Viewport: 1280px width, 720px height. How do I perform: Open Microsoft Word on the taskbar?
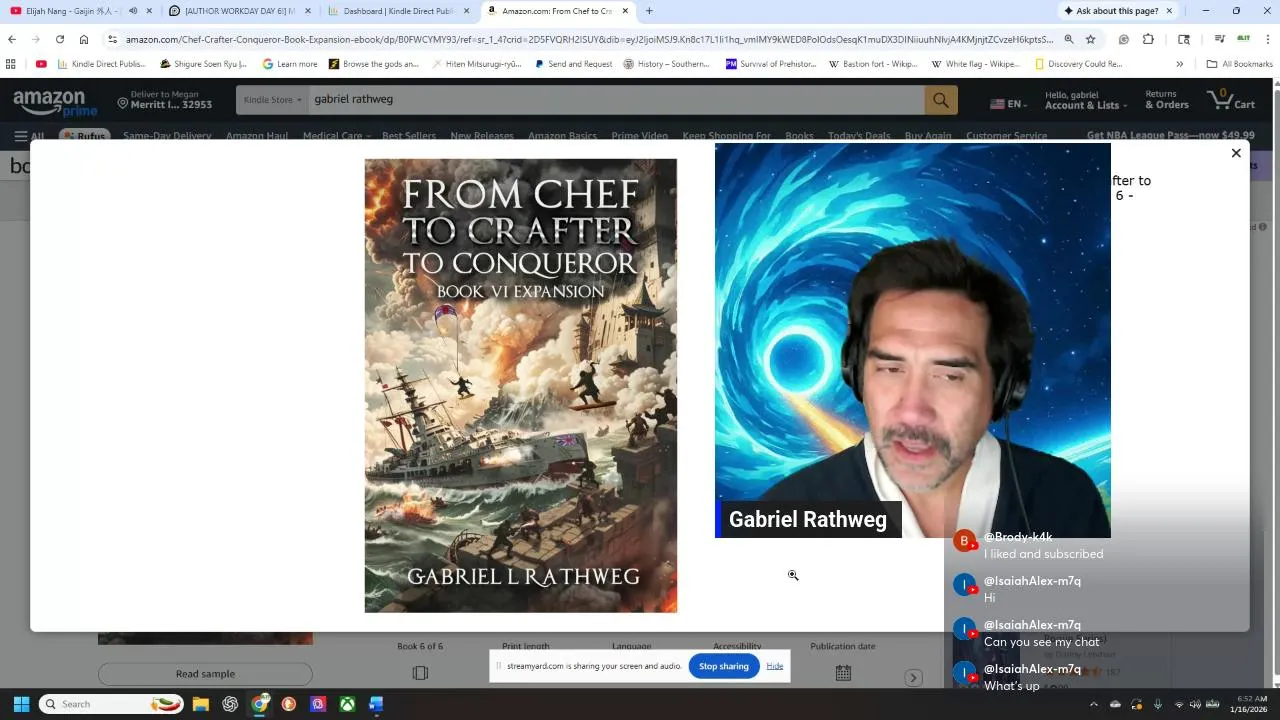[x=376, y=704]
